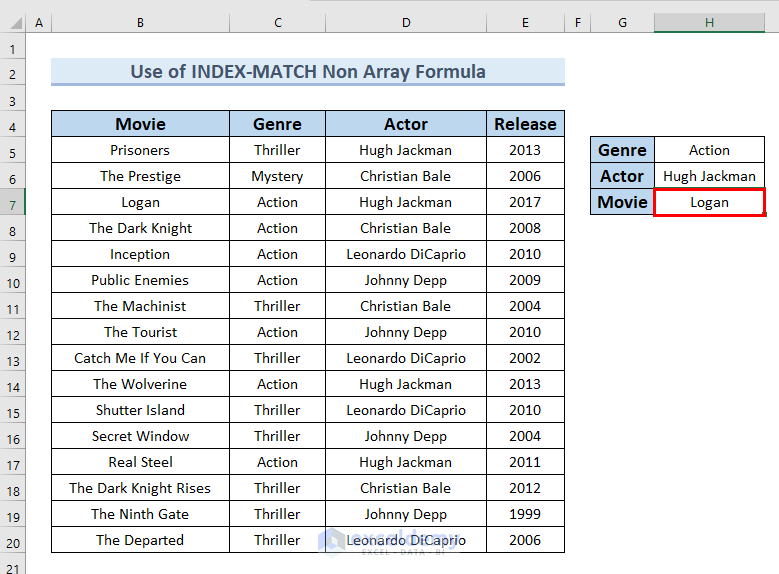Click the INDEX-MATCH Non Array Formula title

point(308,72)
